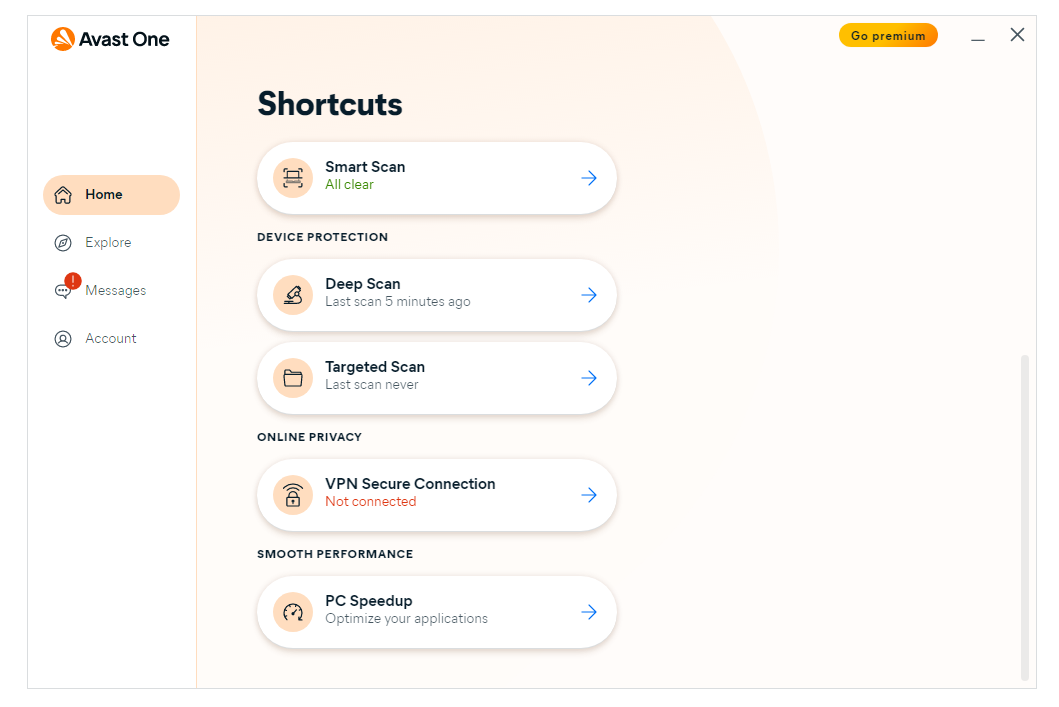Click the PC Speedup gauge icon
Screen dimensions: 1059x707
click(x=293, y=612)
